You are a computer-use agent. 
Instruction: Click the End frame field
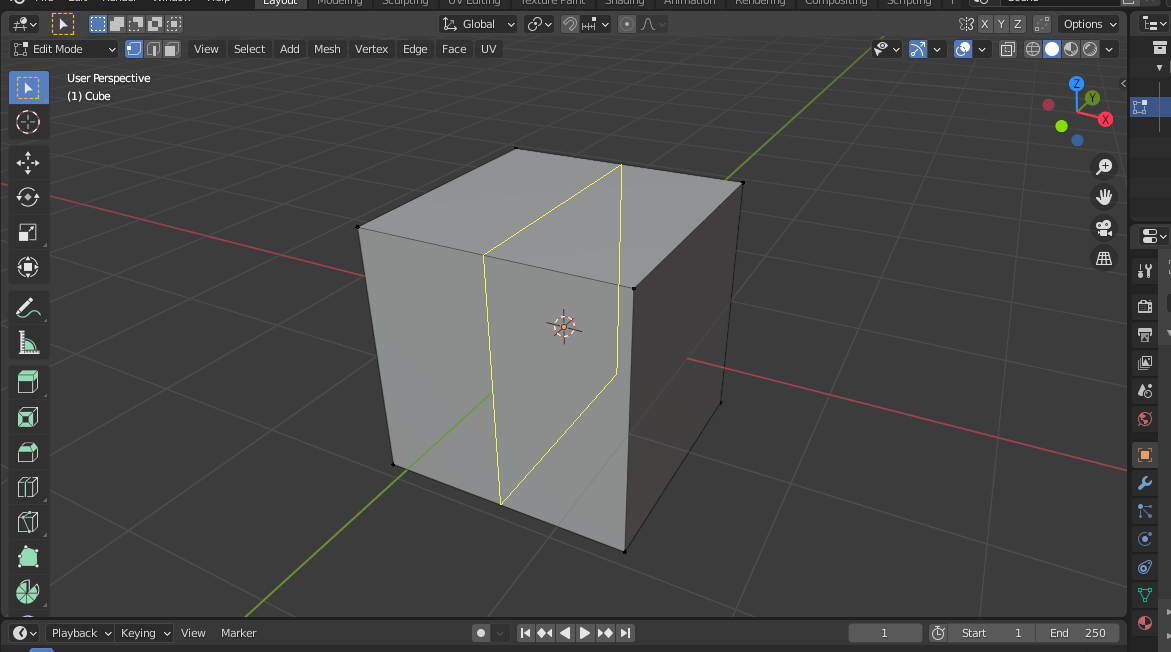click(x=1078, y=633)
